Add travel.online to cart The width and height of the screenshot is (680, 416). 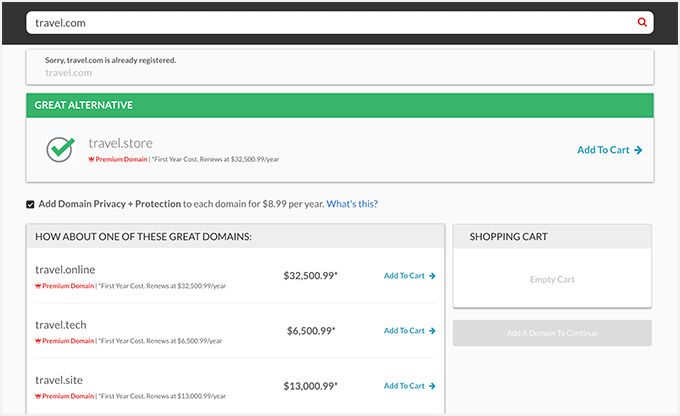pos(410,276)
